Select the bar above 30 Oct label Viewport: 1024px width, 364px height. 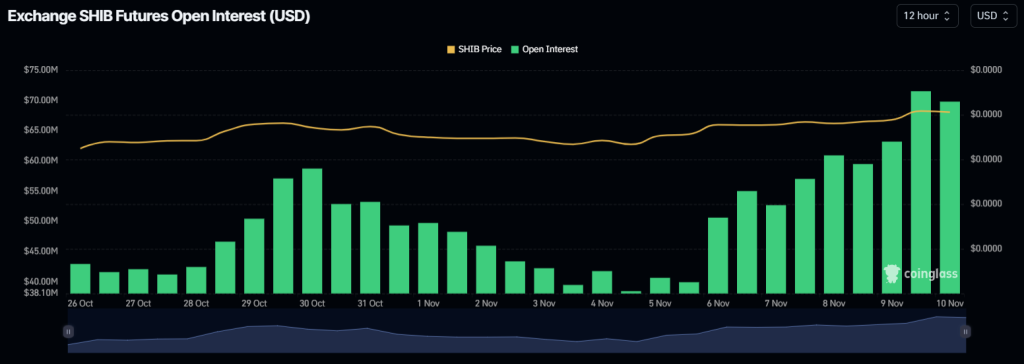(312, 231)
